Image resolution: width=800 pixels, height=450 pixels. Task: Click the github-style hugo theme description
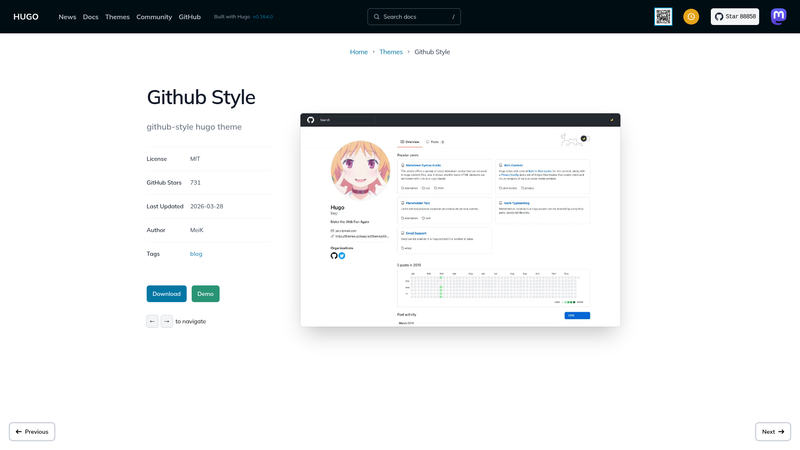point(194,127)
